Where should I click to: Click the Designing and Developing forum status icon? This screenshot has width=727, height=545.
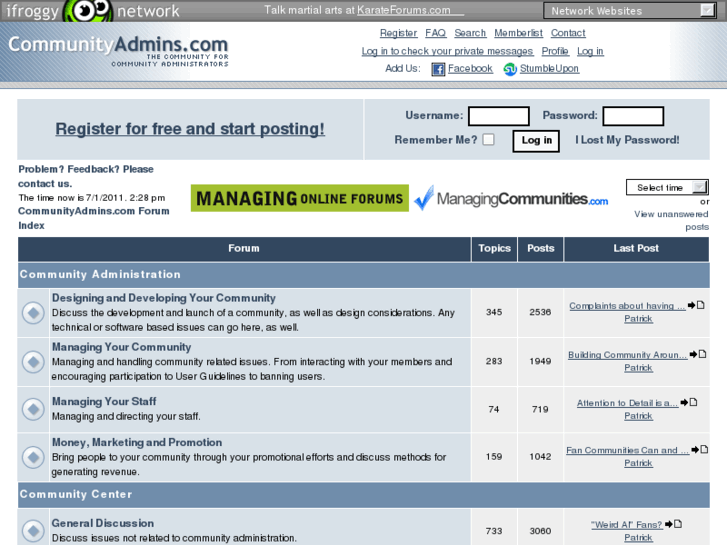pyautogui.click(x=33, y=313)
